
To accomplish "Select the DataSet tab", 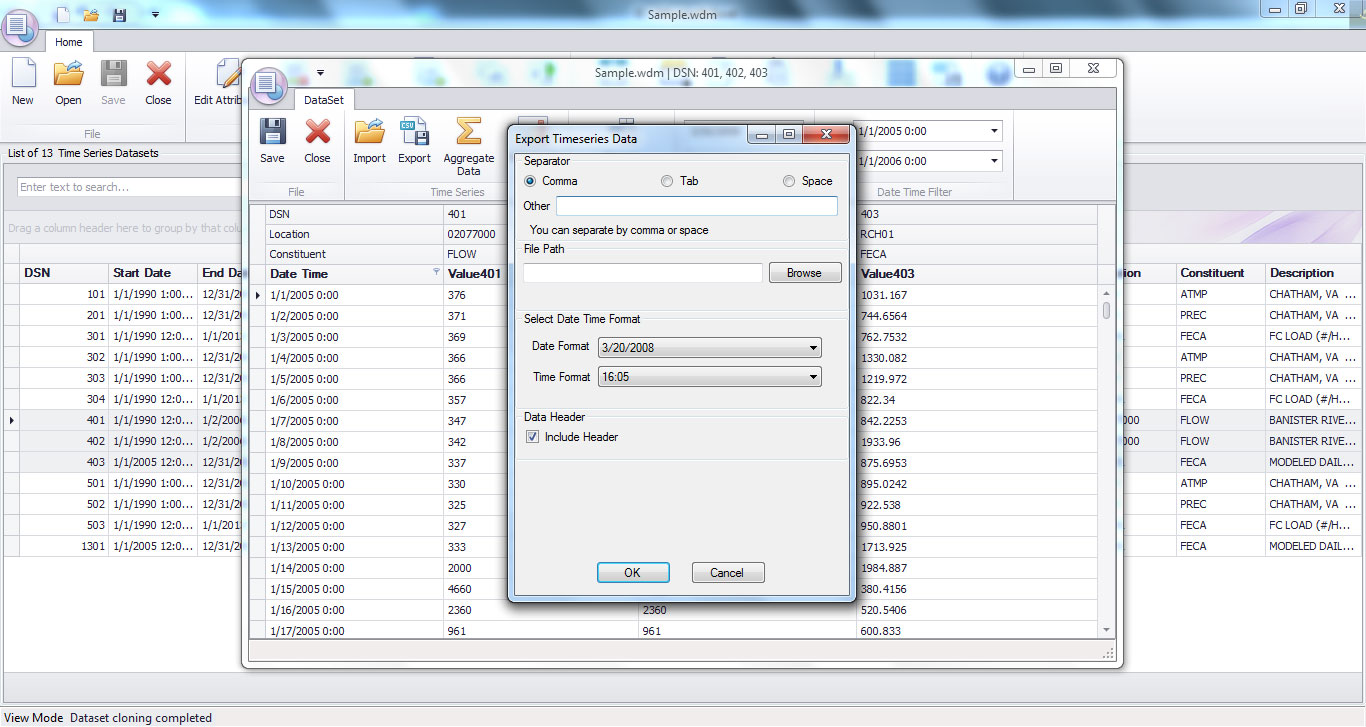I will point(324,100).
